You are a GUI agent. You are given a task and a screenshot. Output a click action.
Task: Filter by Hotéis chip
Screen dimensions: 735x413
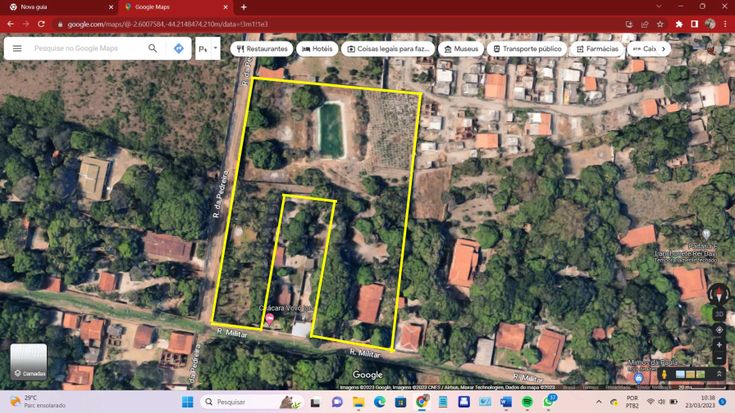pos(317,49)
